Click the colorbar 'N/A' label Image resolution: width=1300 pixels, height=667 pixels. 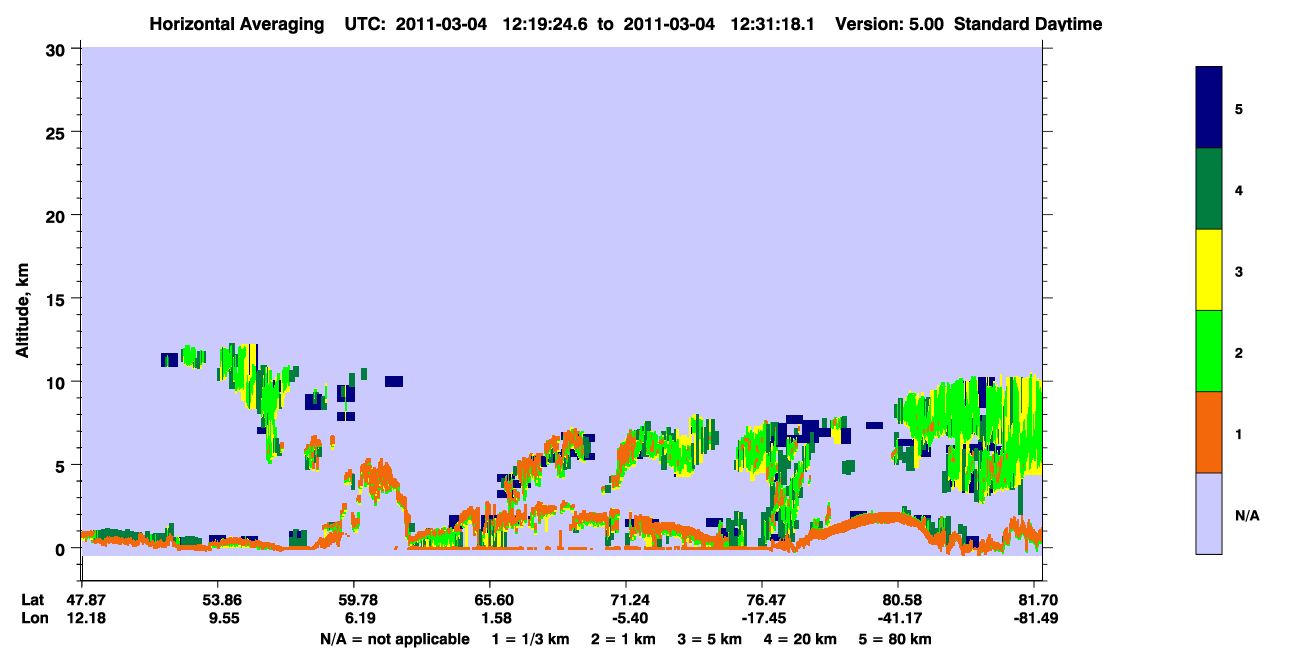[1247, 516]
